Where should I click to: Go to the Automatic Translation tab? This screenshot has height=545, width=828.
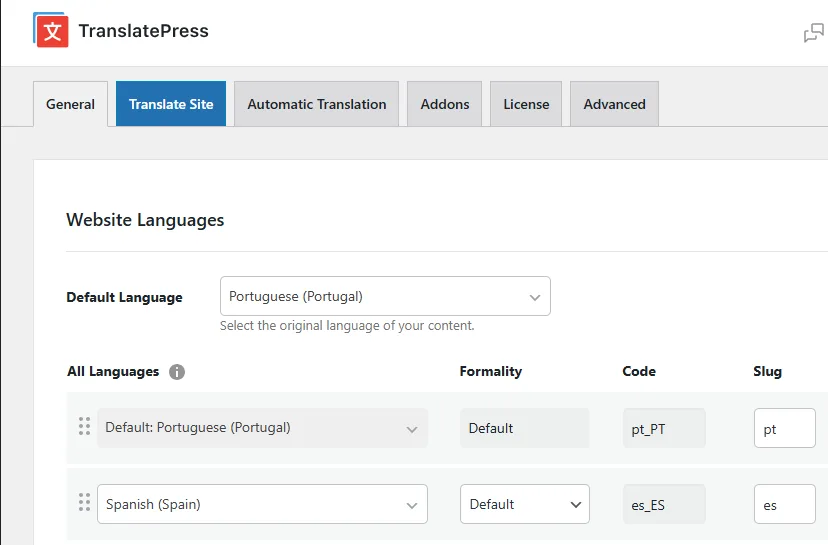point(316,104)
